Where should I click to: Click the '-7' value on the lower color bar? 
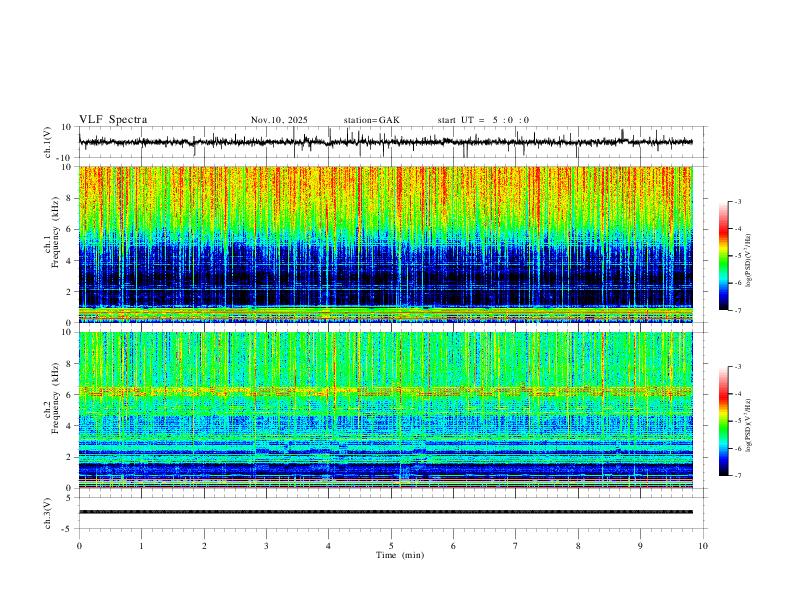pos(737,476)
